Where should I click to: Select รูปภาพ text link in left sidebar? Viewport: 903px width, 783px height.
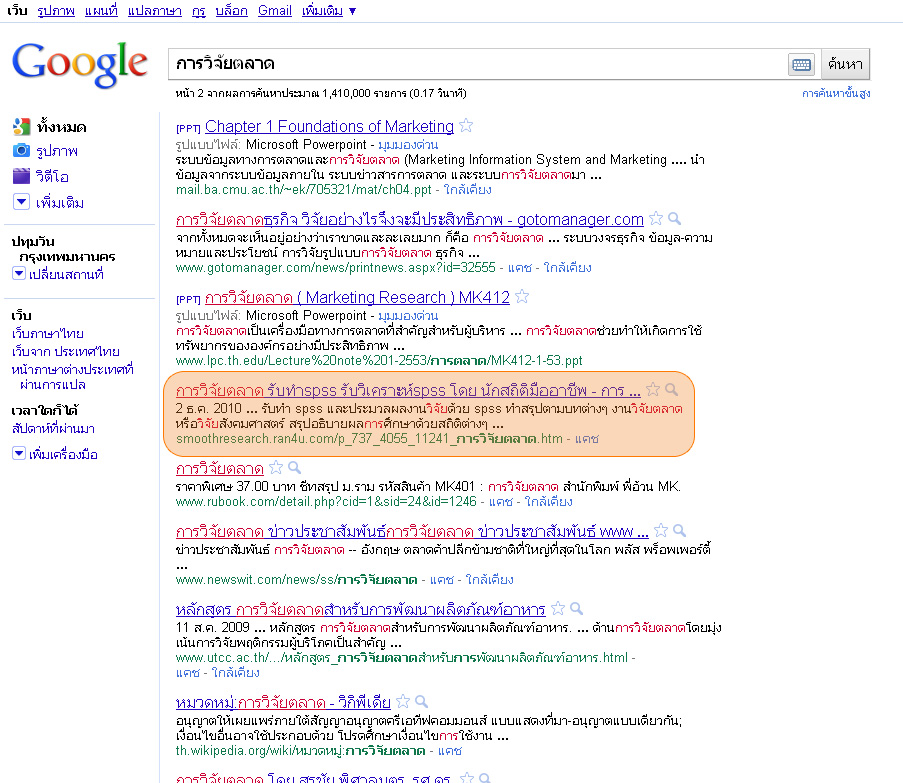click(56, 151)
